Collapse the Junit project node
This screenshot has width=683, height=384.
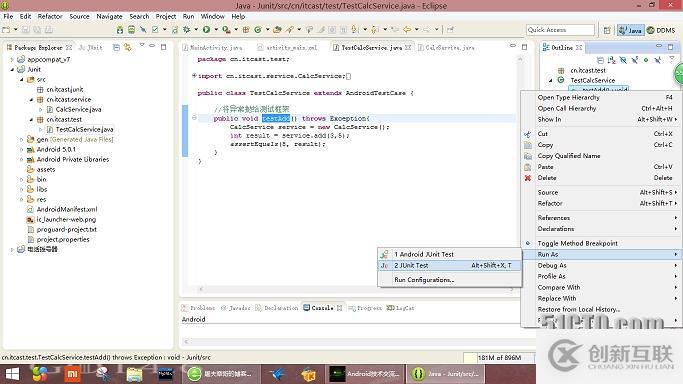pos(12,69)
